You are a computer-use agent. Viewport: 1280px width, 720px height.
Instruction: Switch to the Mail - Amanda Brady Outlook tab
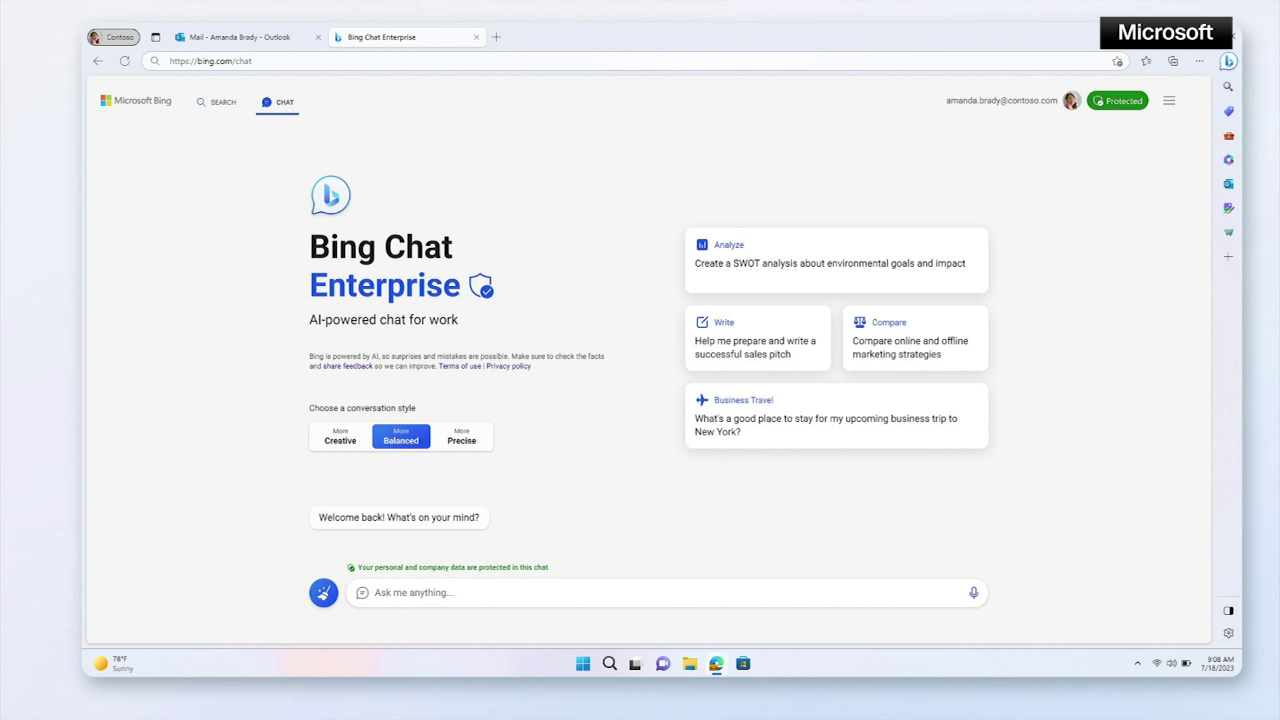[x=240, y=37]
